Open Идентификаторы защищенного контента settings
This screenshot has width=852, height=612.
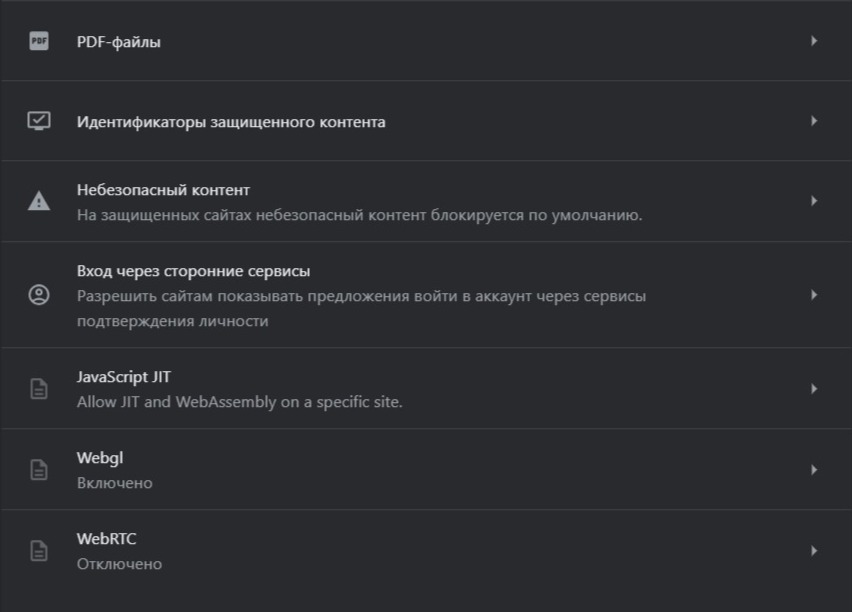tap(231, 122)
